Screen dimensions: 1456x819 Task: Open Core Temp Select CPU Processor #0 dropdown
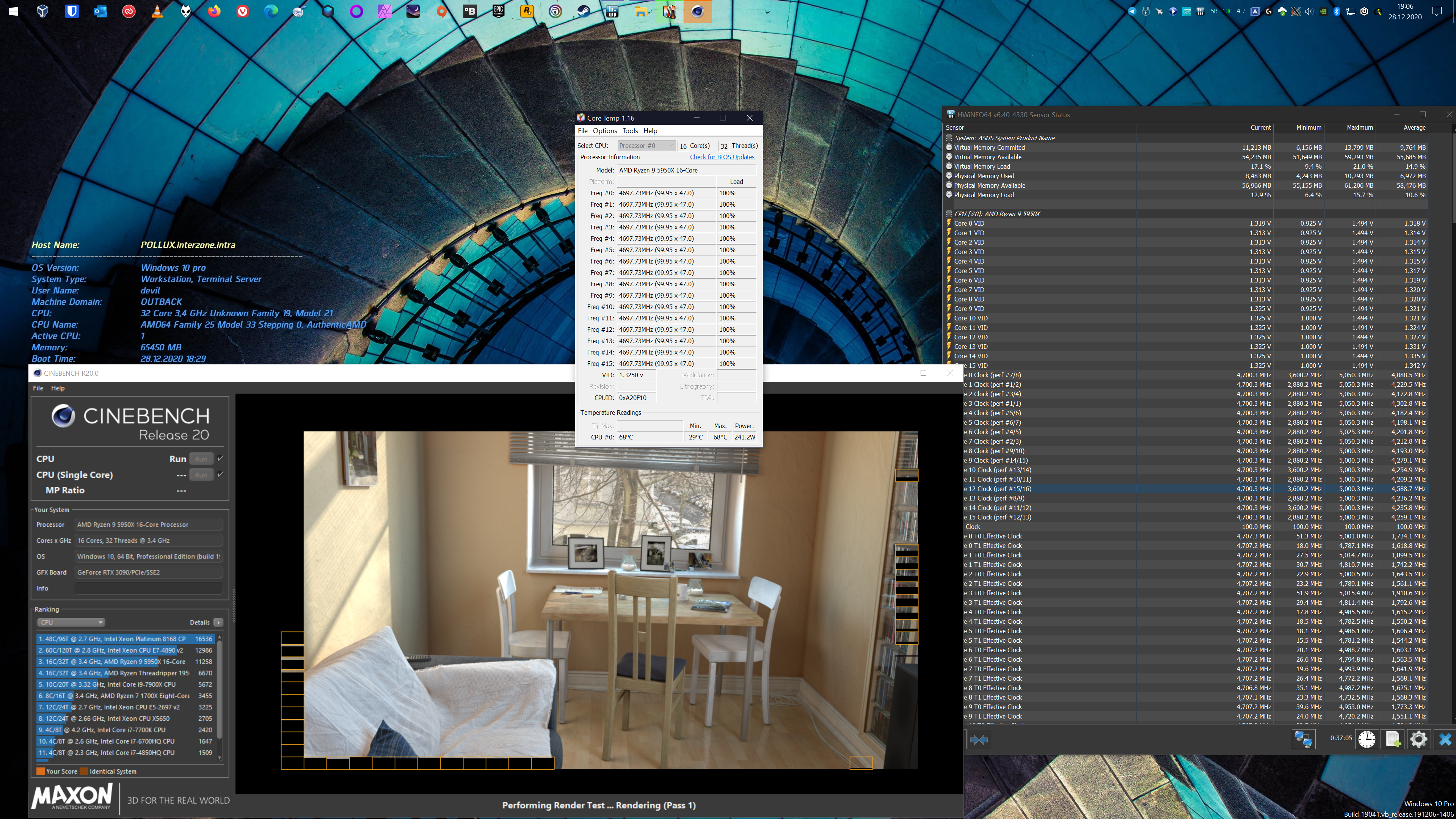646,146
